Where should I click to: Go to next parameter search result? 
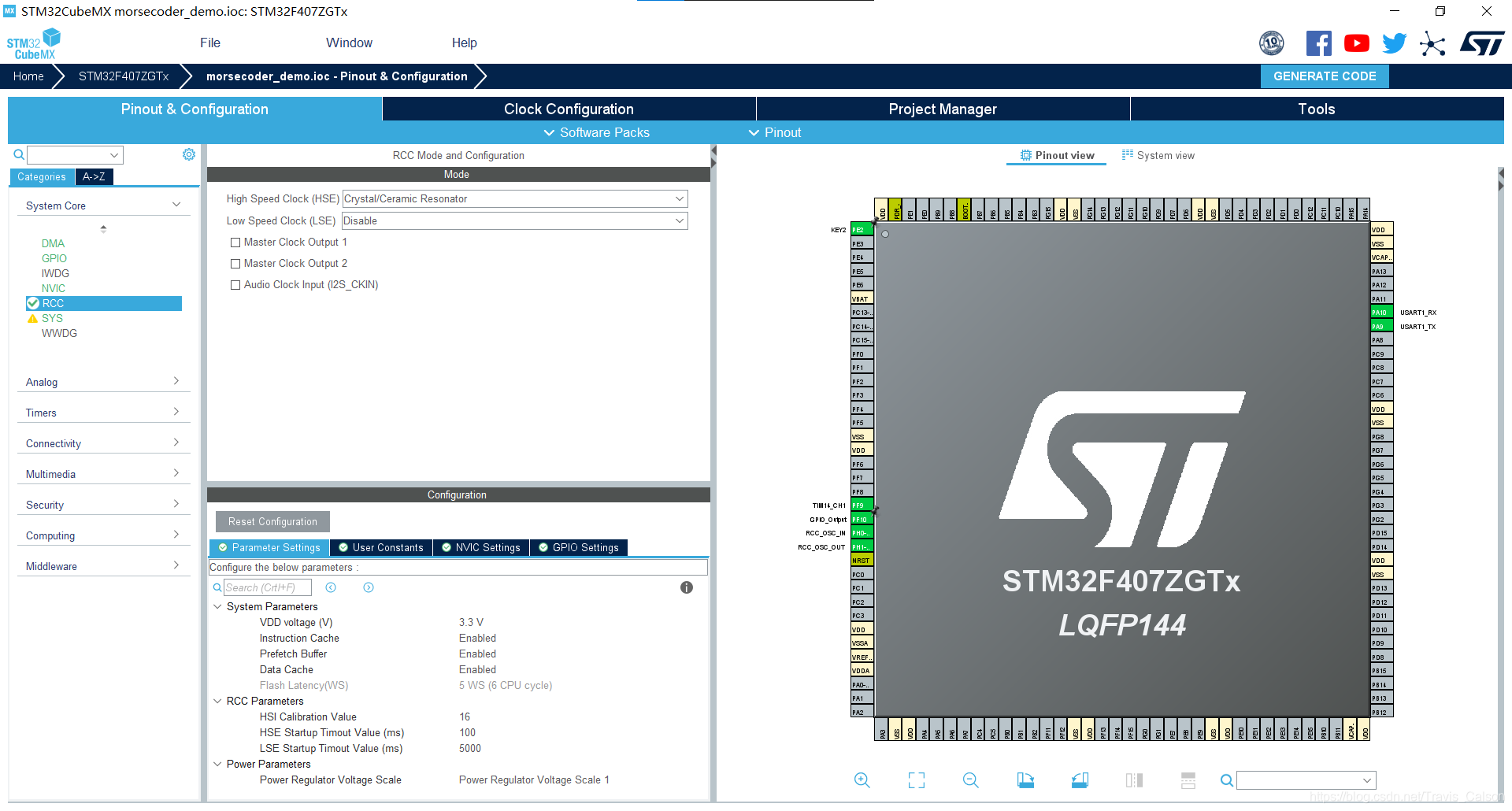tap(369, 587)
